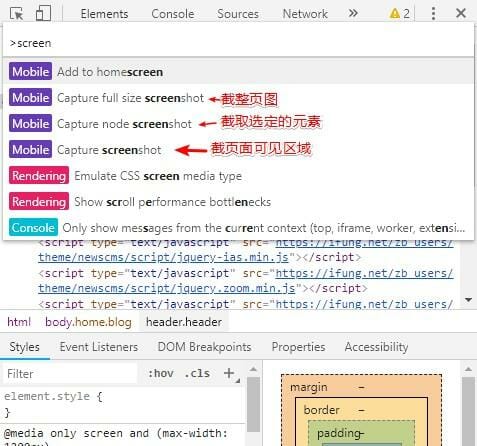The width and height of the screenshot is (477, 446).
Task: Click the header.header breadcrumb
Action: tap(184, 322)
